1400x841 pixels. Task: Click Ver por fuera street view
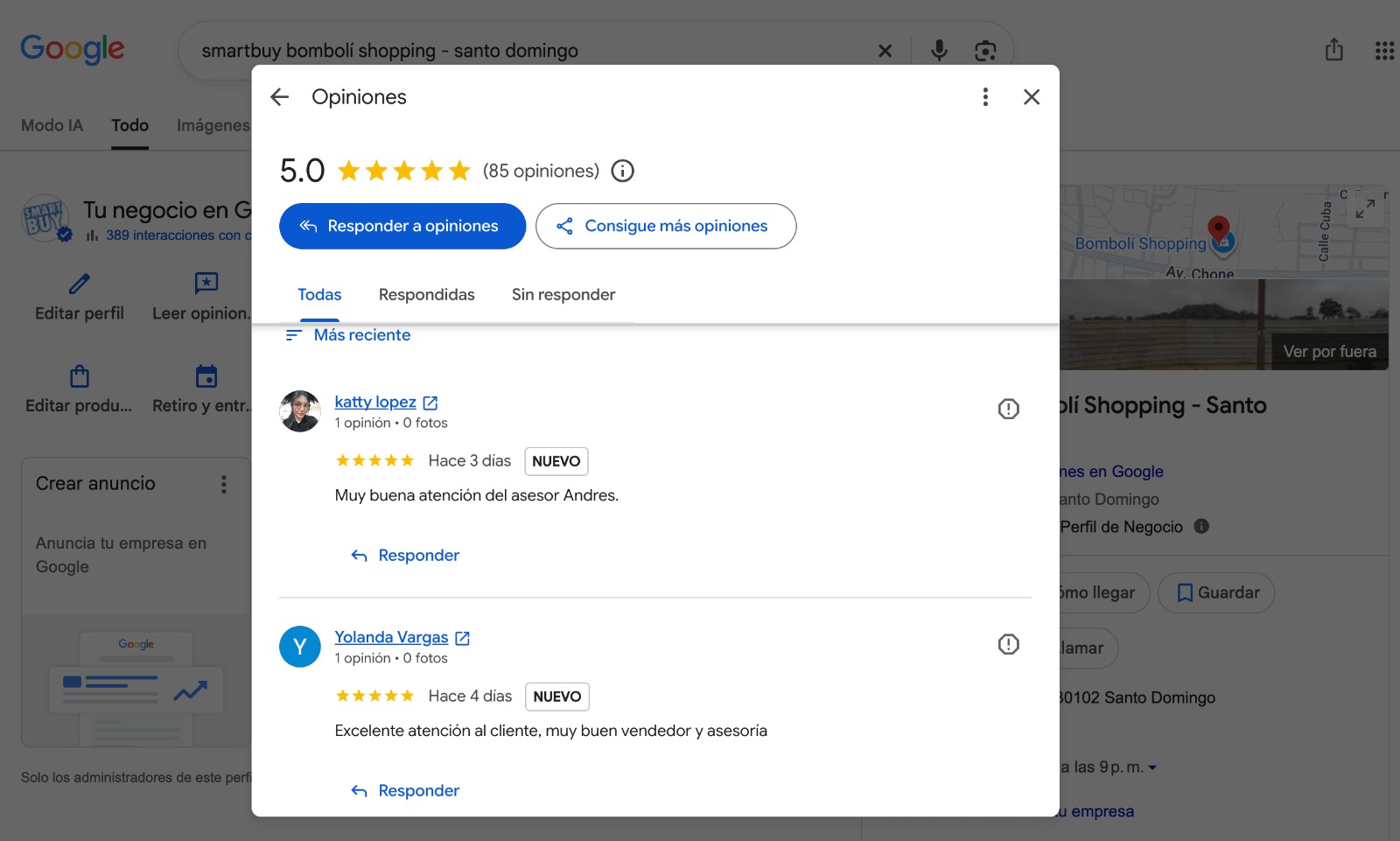pos(1329,352)
